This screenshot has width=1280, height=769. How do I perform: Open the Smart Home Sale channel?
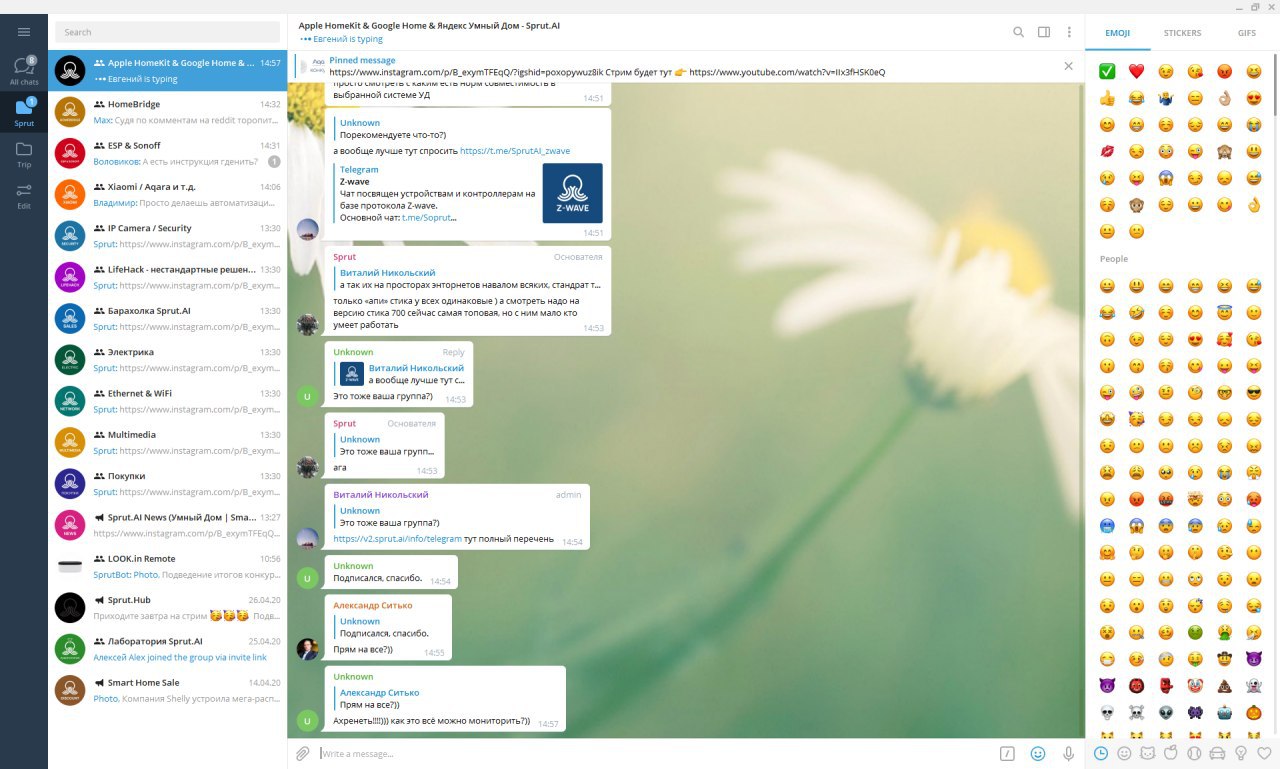click(167, 690)
